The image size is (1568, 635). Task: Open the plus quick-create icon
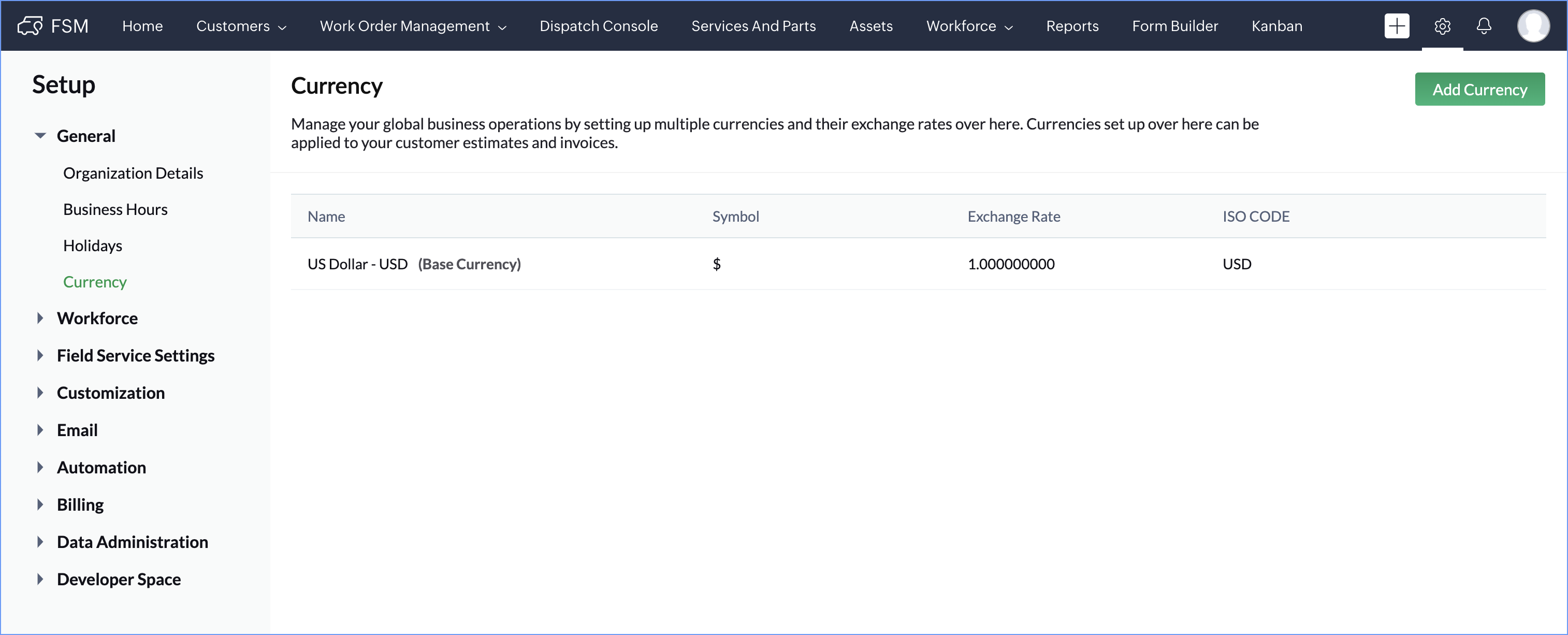click(x=1397, y=25)
